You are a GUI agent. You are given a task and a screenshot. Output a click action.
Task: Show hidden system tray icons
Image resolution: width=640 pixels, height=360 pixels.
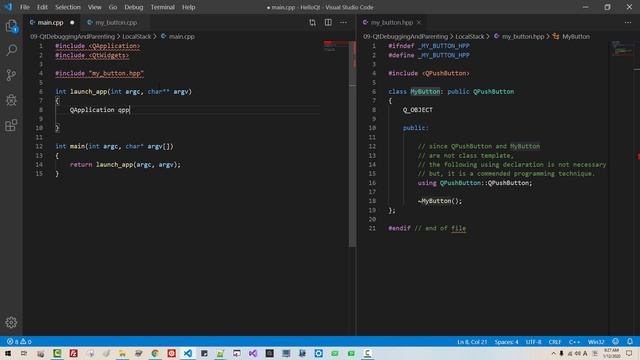point(553,353)
